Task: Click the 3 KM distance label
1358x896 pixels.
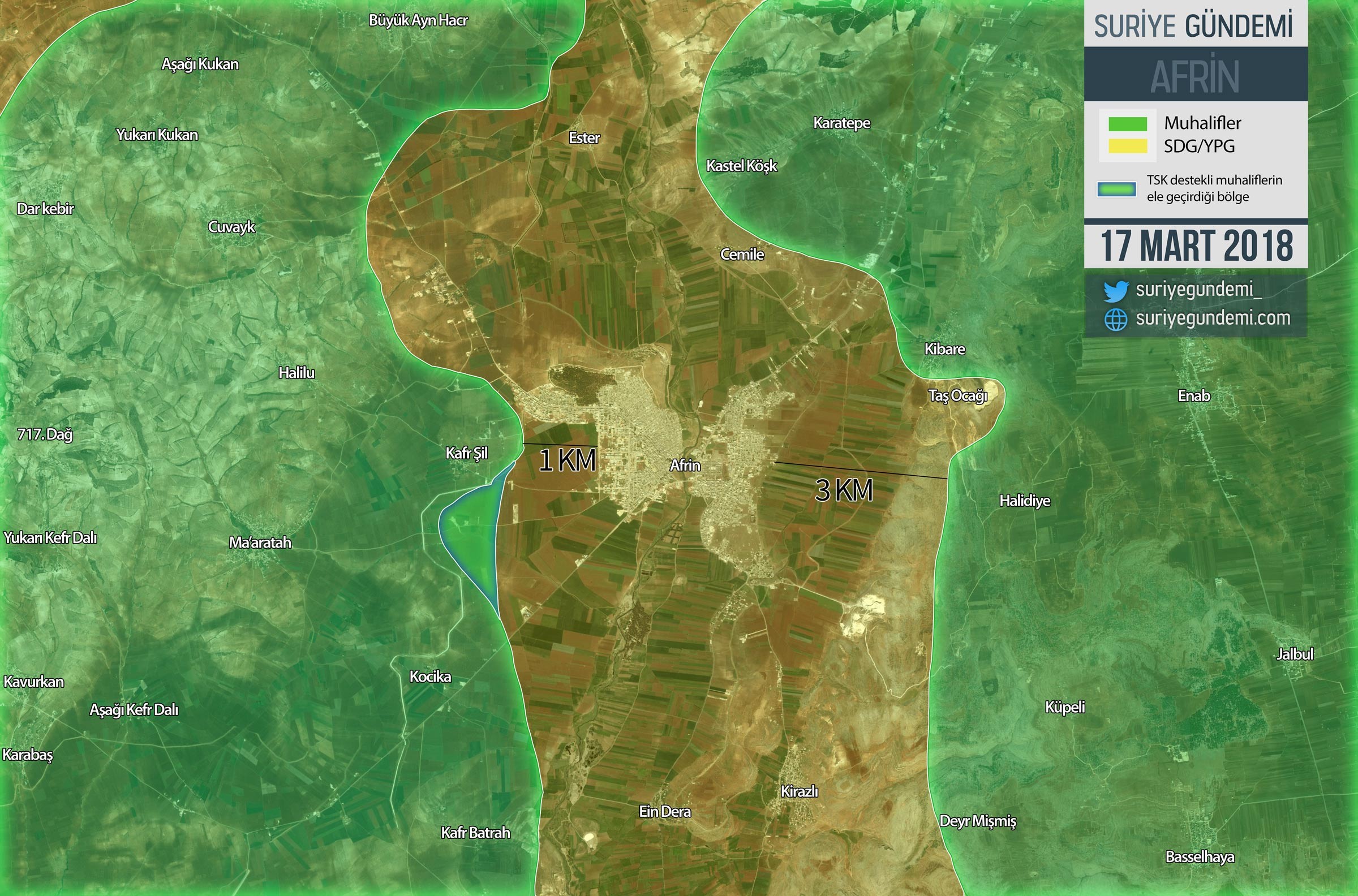Action: click(844, 490)
